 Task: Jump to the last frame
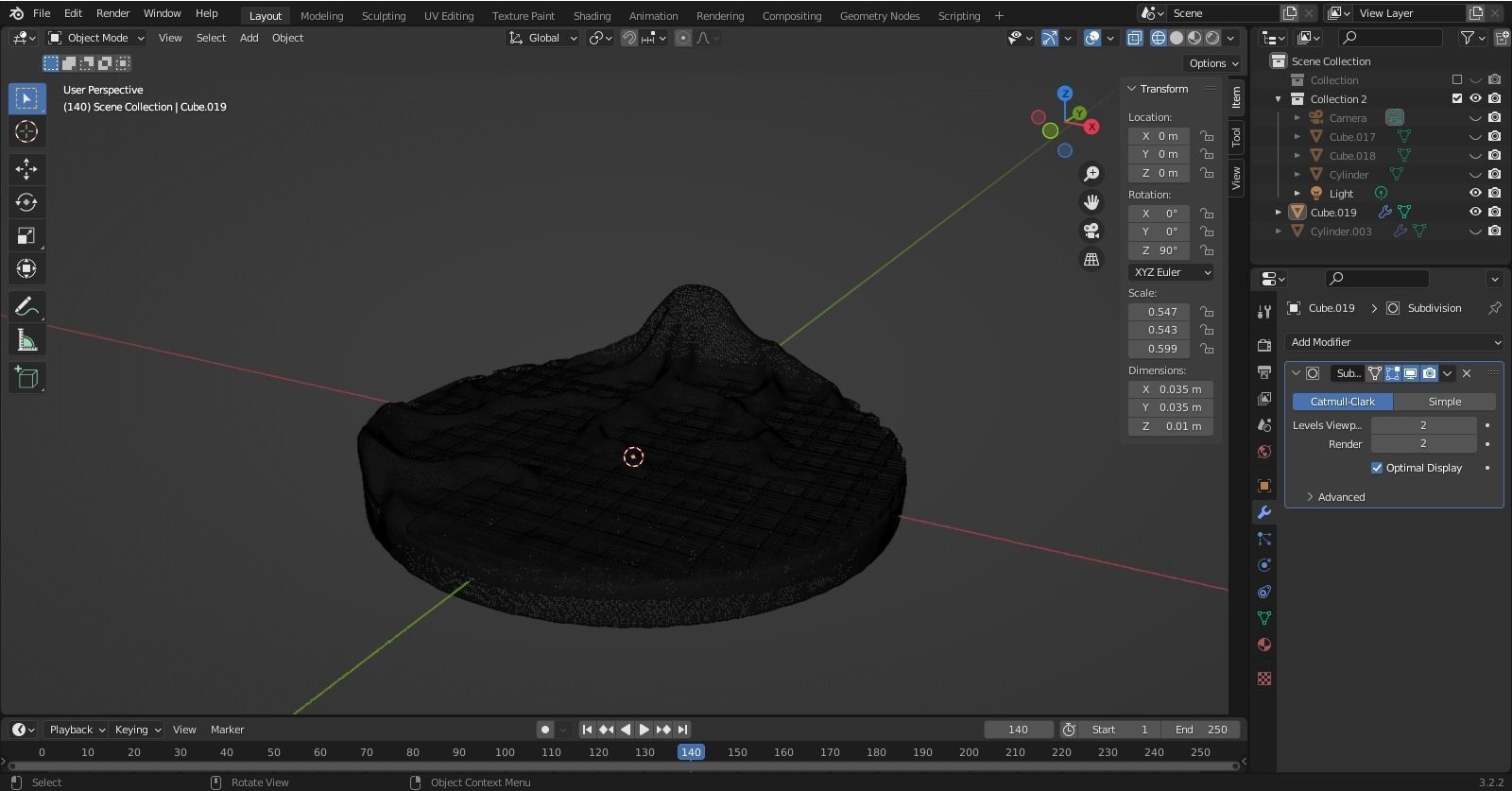(x=682, y=730)
